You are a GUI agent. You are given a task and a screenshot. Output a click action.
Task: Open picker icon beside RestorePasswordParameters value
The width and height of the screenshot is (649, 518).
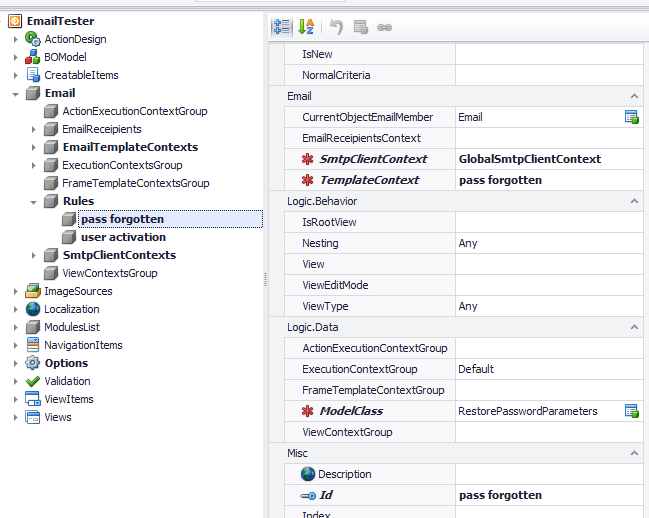[x=632, y=411]
